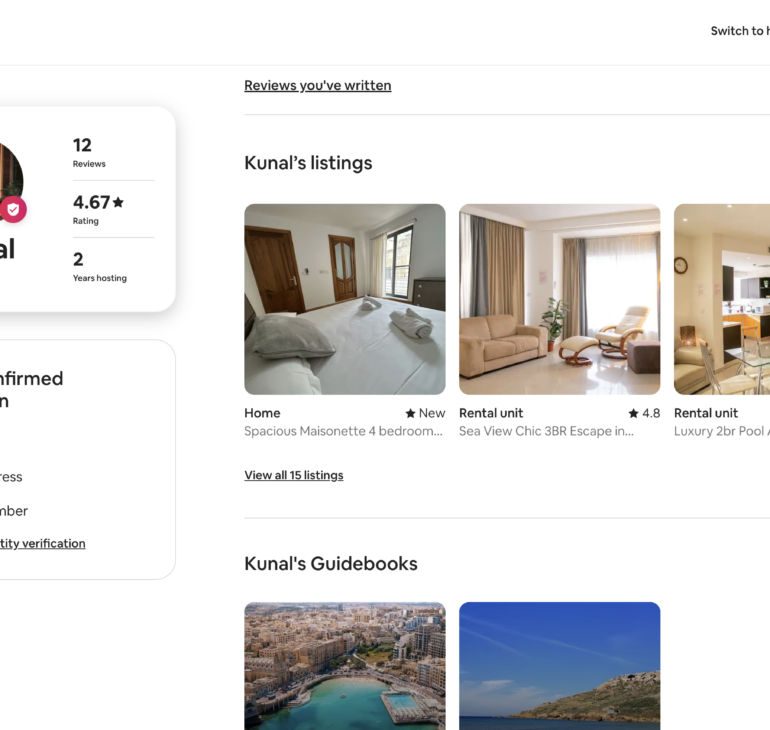Open the blue sky hillside guidebook thumbnail
The width and height of the screenshot is (770, 730).
[559, 666]
